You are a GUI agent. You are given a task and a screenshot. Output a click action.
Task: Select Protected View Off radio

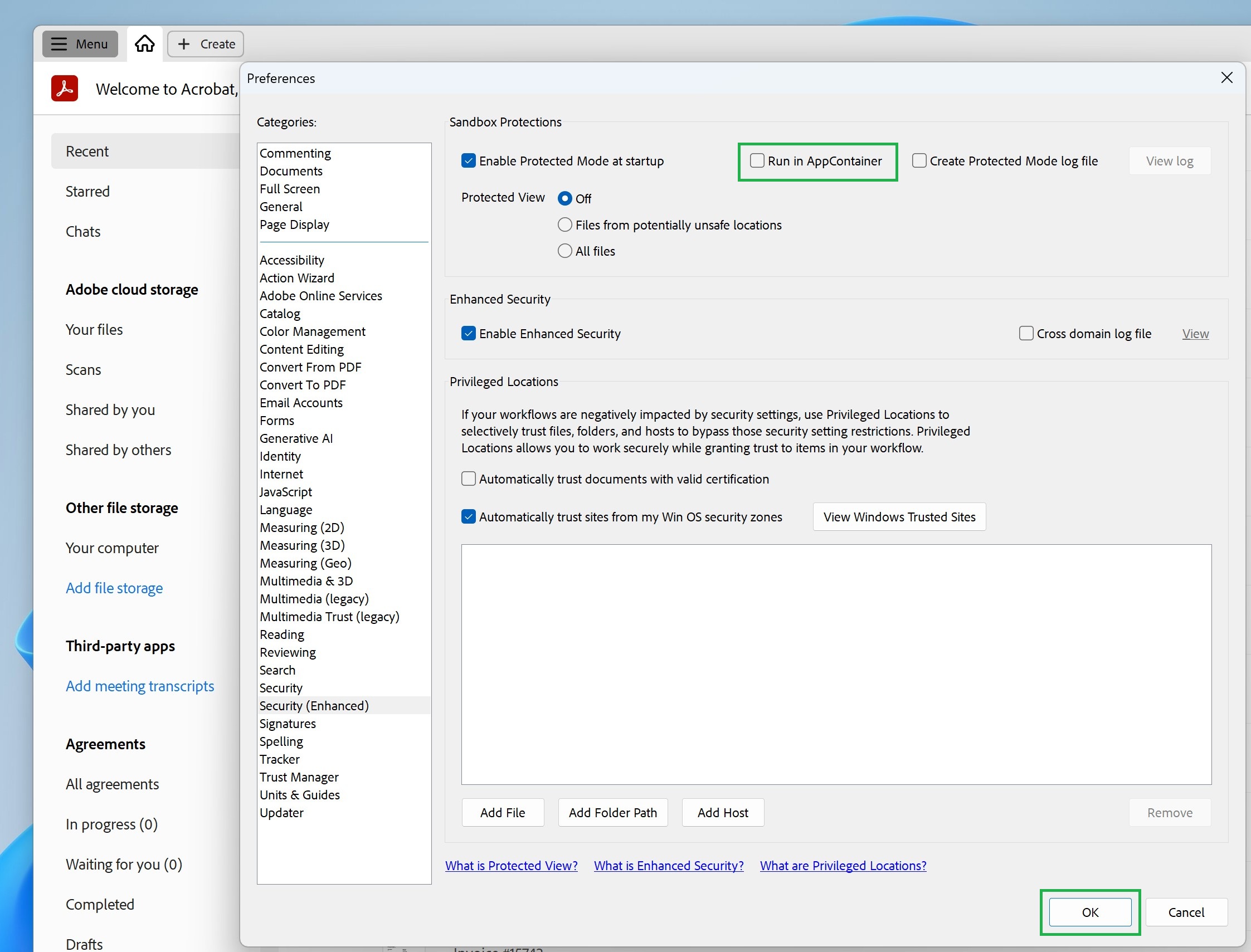coord(564,198)
